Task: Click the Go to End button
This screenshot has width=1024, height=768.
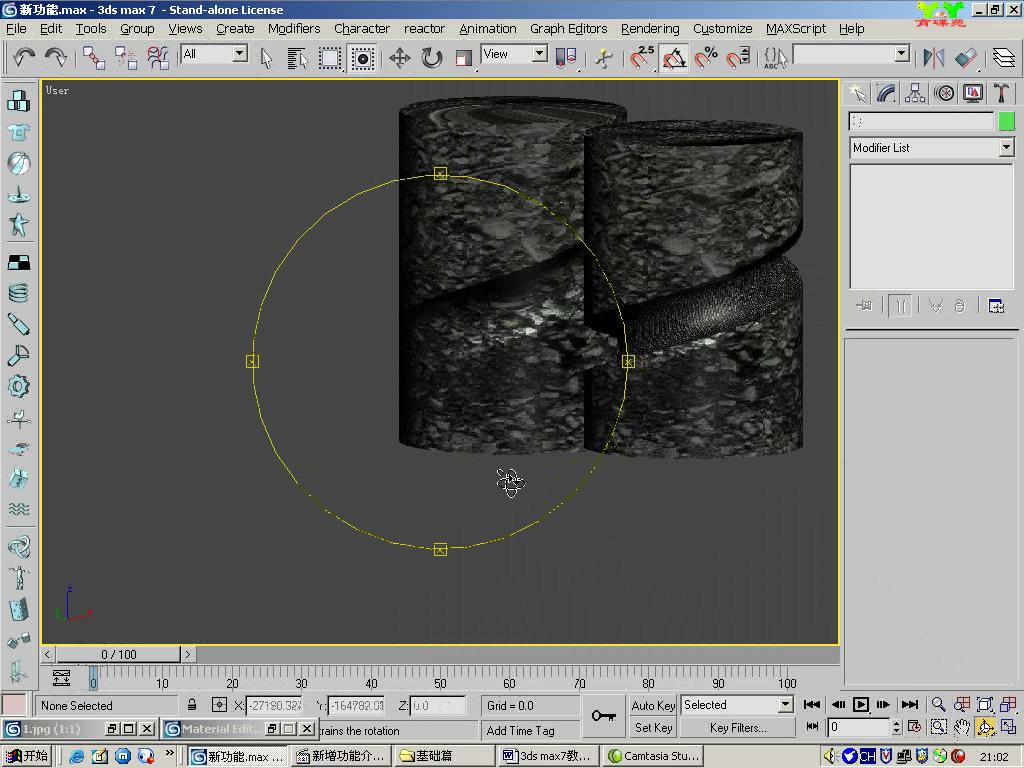Action: click(910, 704)
